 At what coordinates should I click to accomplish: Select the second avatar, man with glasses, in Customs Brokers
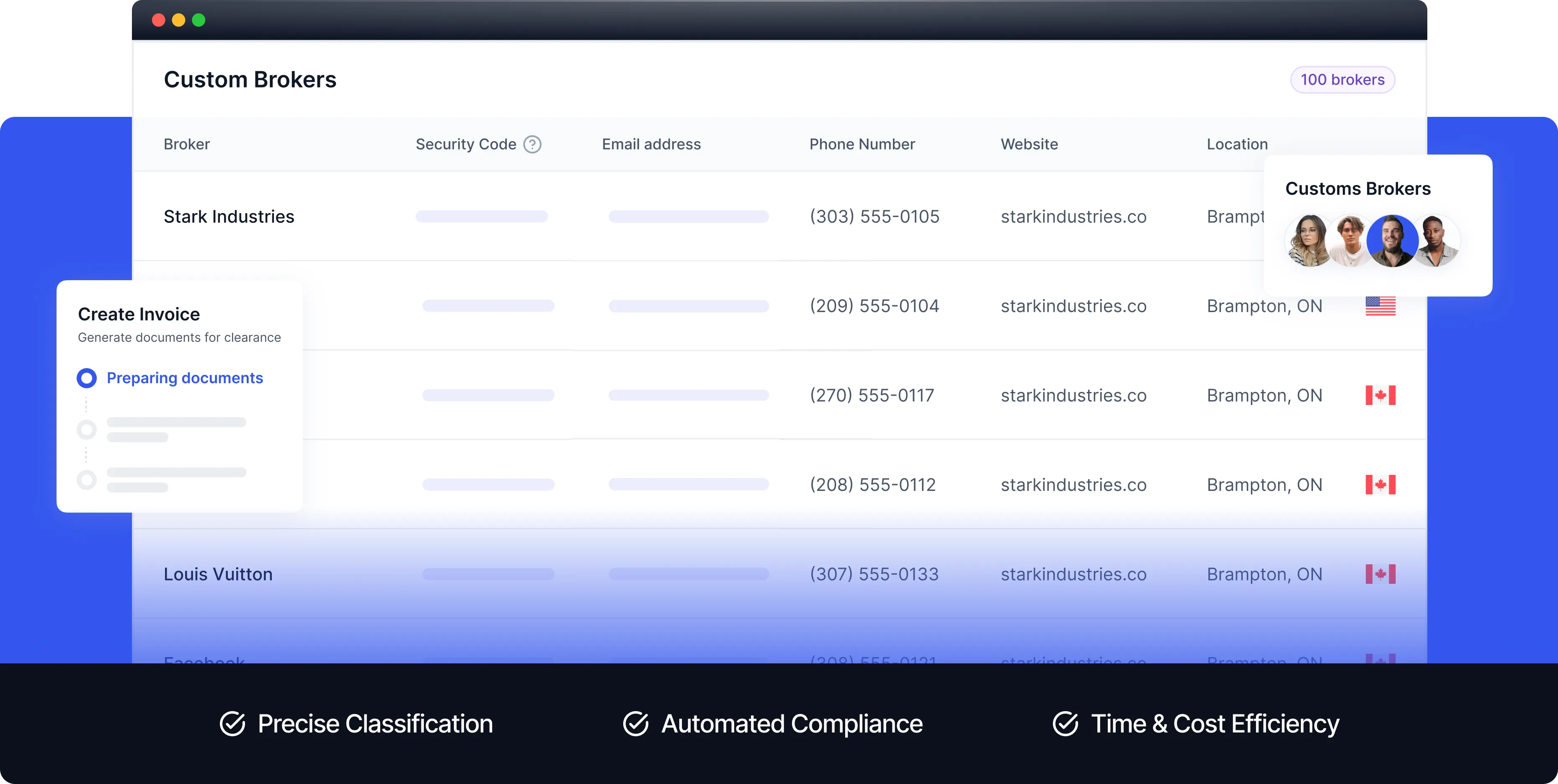click(1350, 241)
